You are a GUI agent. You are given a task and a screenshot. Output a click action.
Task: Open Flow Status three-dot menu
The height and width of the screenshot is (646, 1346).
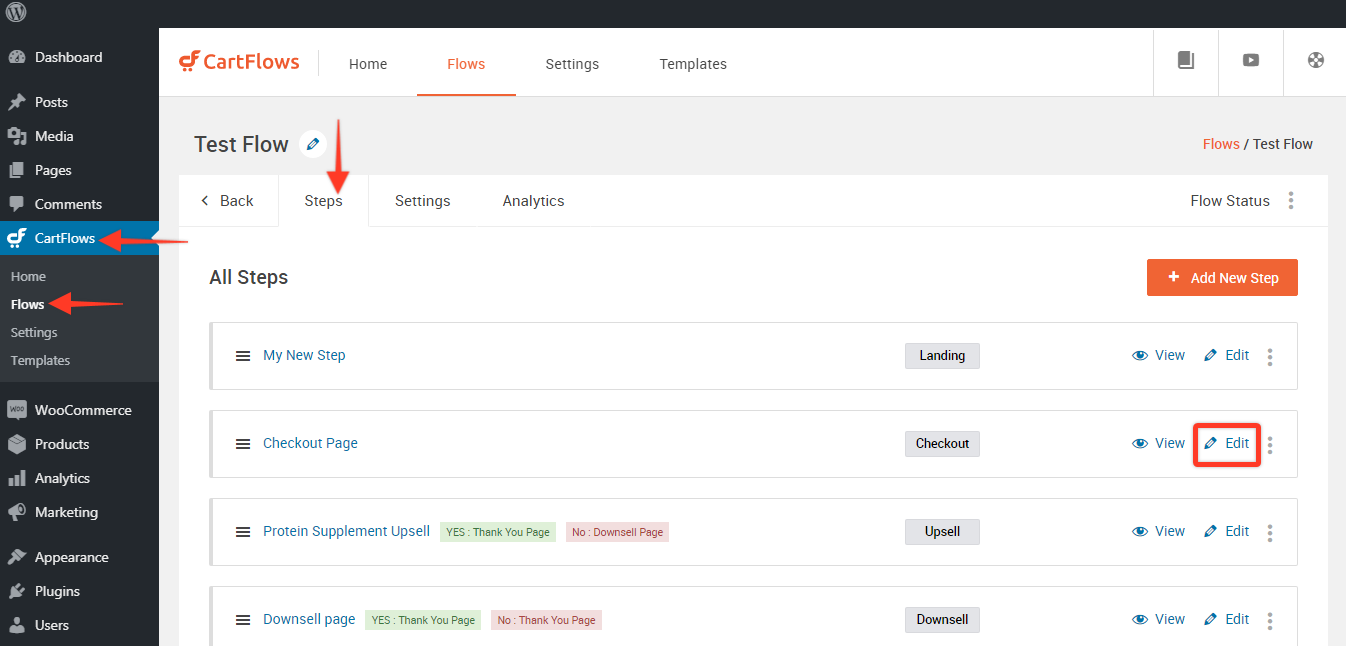click(1291, 201)
